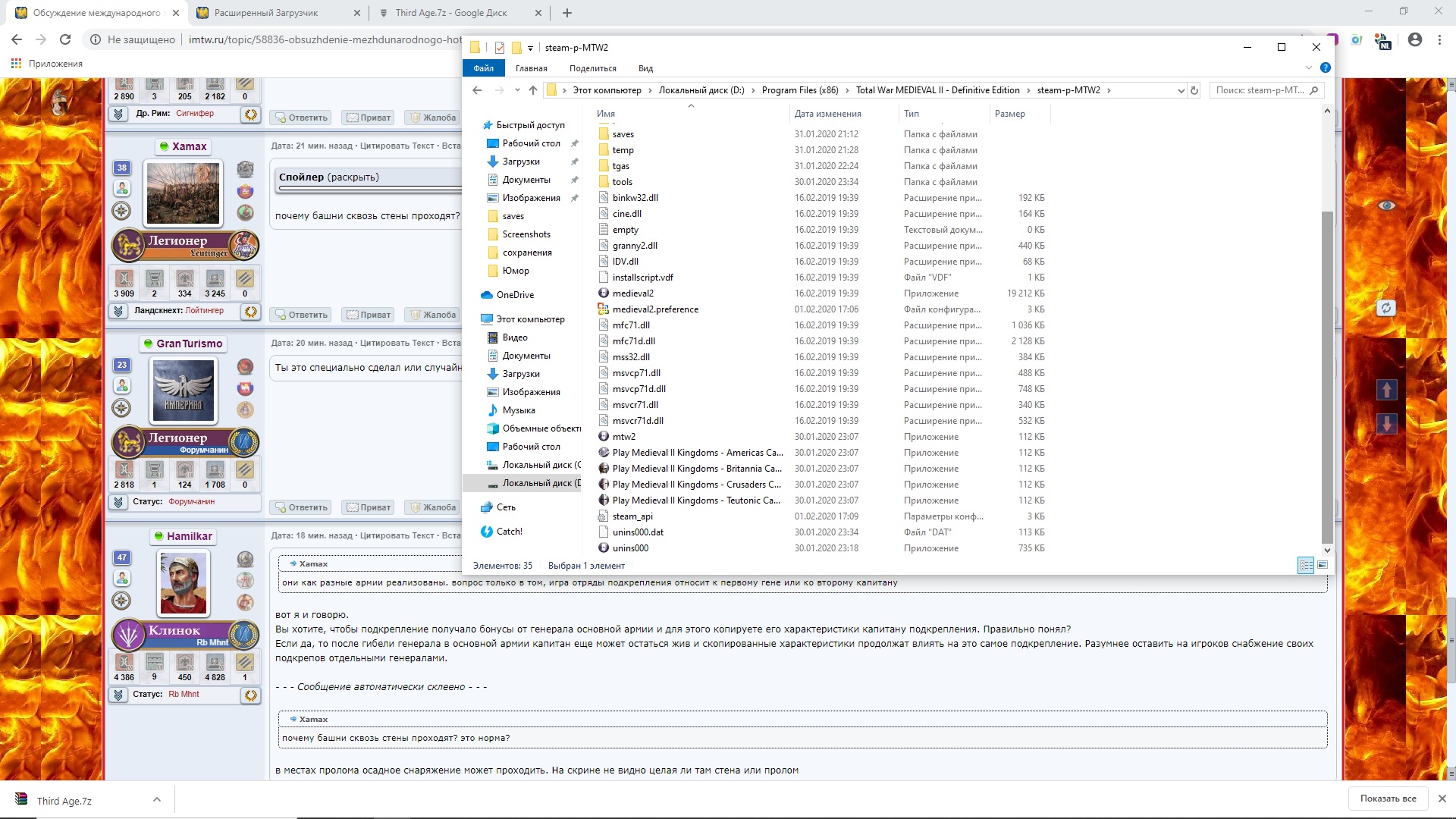1456x819 pixels.
Task: Expand Xamax profile chevron next to Ландскнехт
Action: 118,311
